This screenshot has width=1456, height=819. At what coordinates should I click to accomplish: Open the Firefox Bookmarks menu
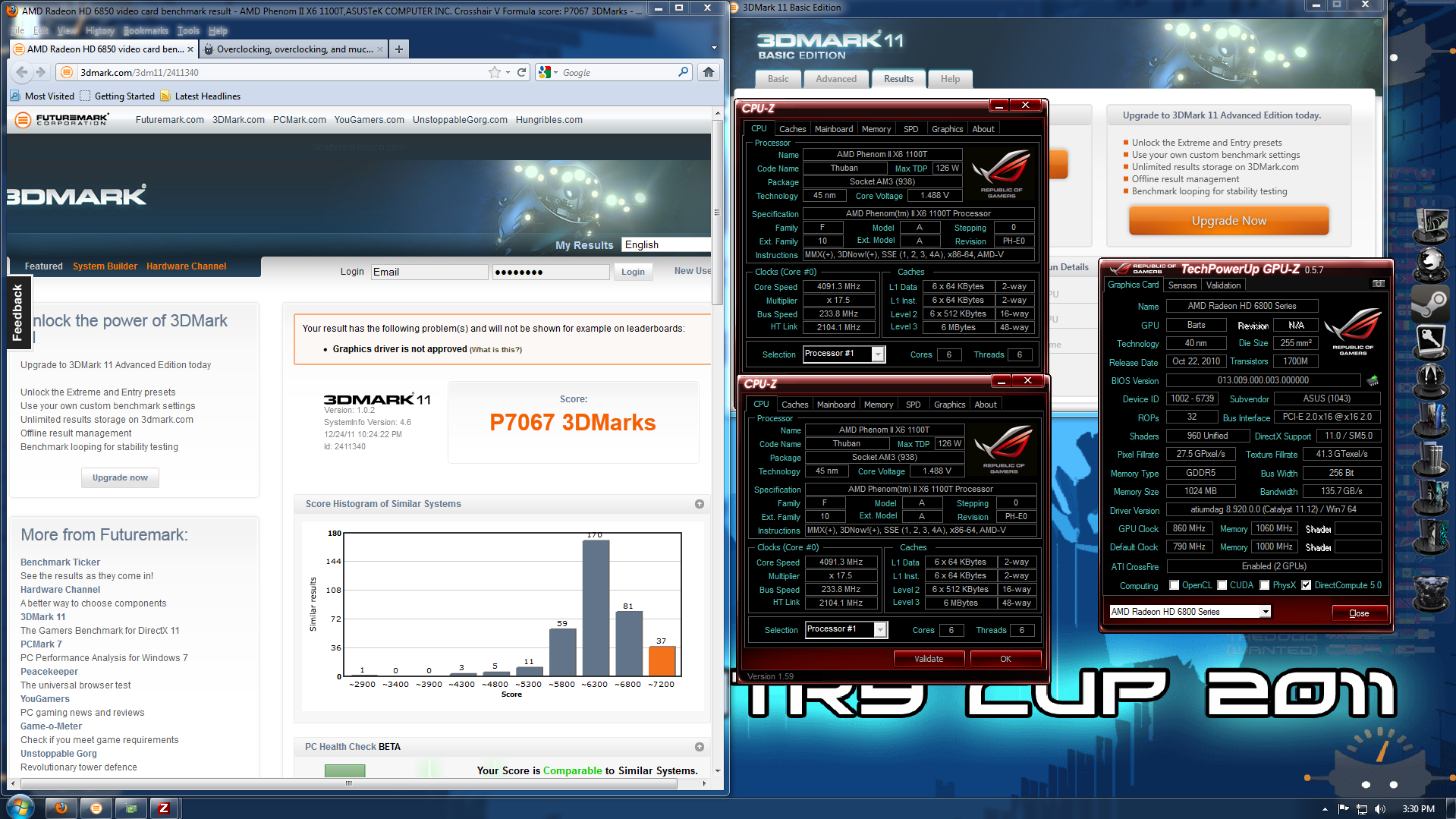pos(146,31)
